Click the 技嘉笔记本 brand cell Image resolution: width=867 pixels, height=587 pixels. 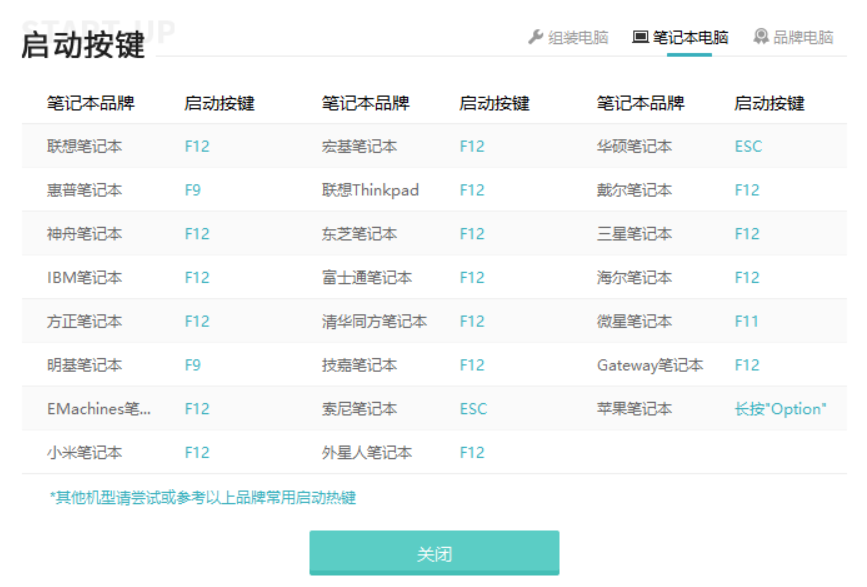click(359, 365)
